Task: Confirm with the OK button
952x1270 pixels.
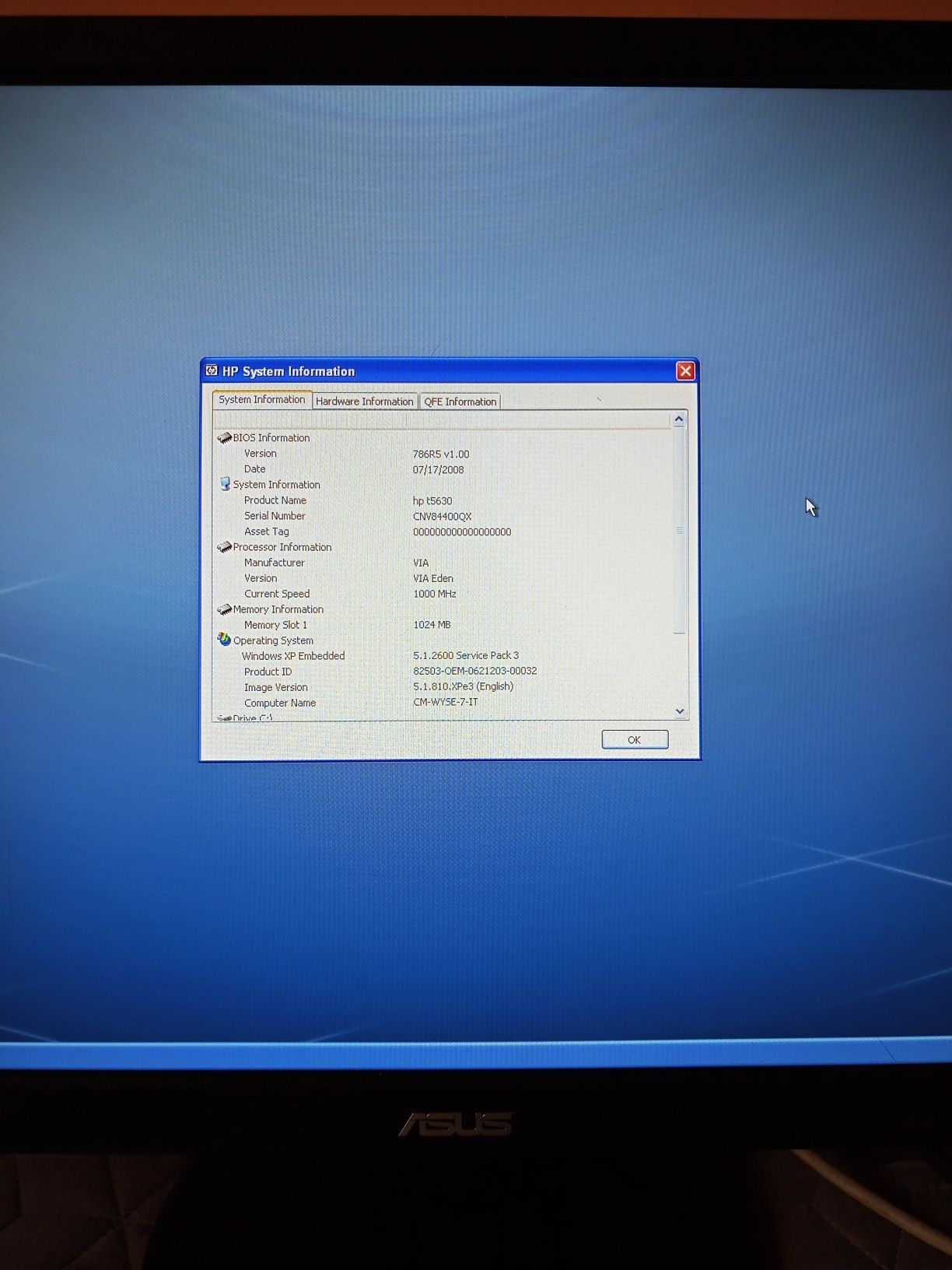Action: click(x=634, y=739)
